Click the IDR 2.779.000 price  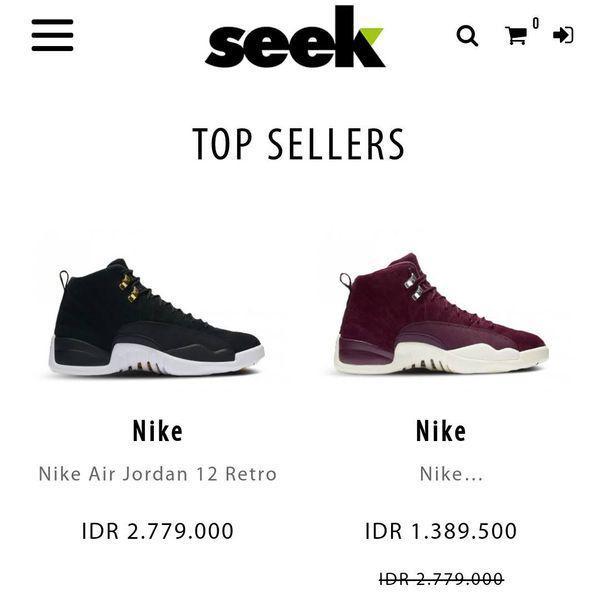pos(157,531)
